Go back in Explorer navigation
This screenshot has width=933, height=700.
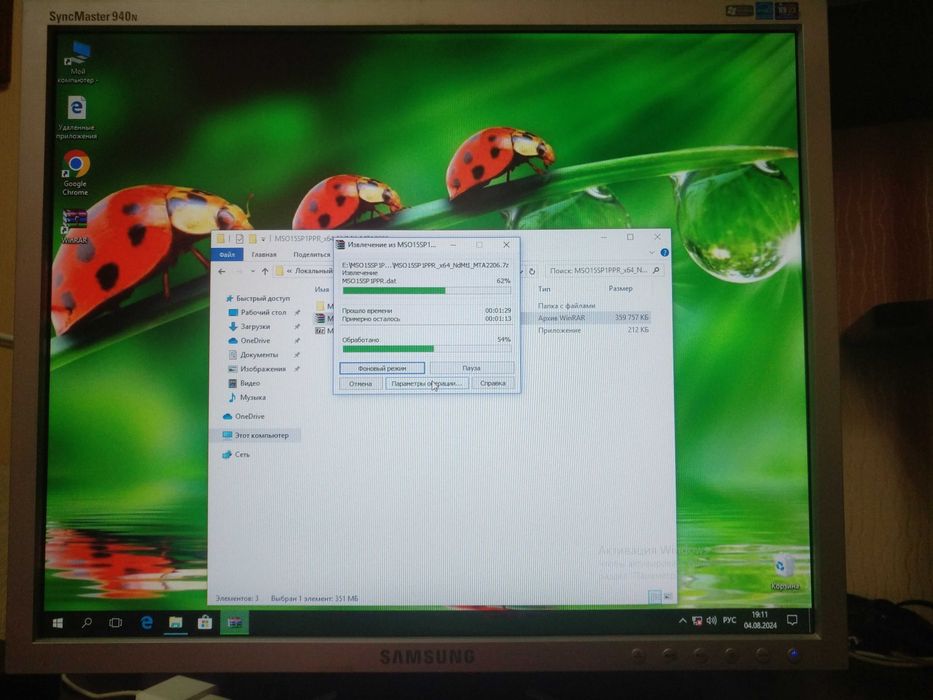click(x=222, y=271)
